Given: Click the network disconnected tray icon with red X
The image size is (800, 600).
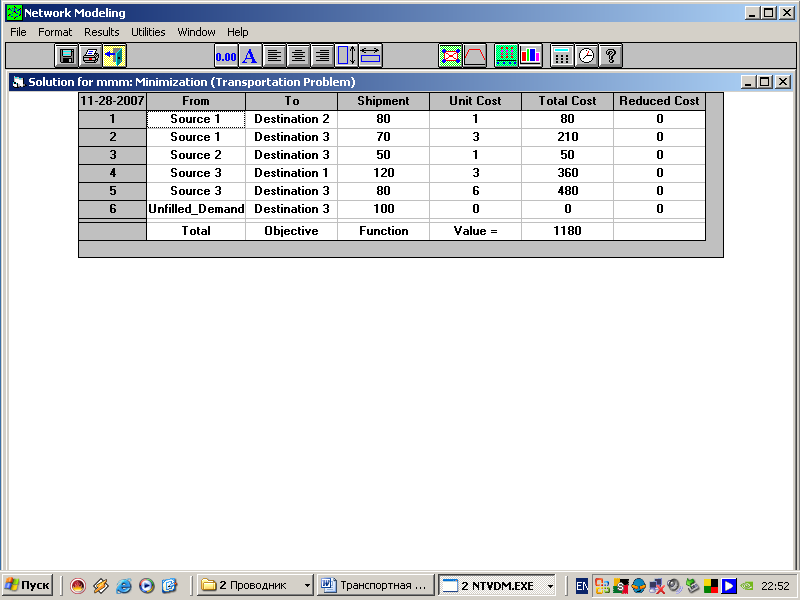Looking at the screenshot, I should [656, 586].
